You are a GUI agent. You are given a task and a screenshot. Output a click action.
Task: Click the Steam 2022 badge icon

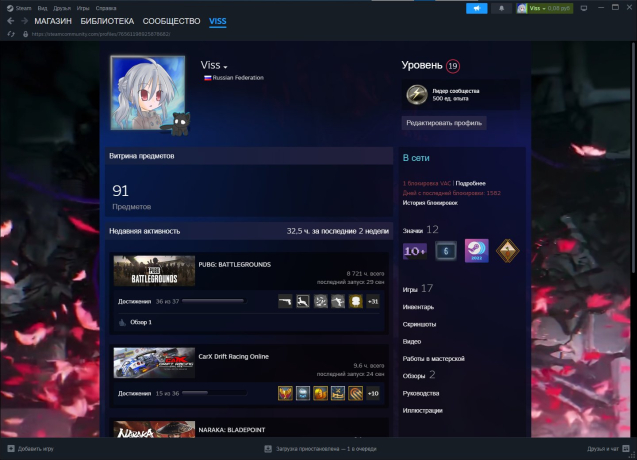(x=476, y=250)
